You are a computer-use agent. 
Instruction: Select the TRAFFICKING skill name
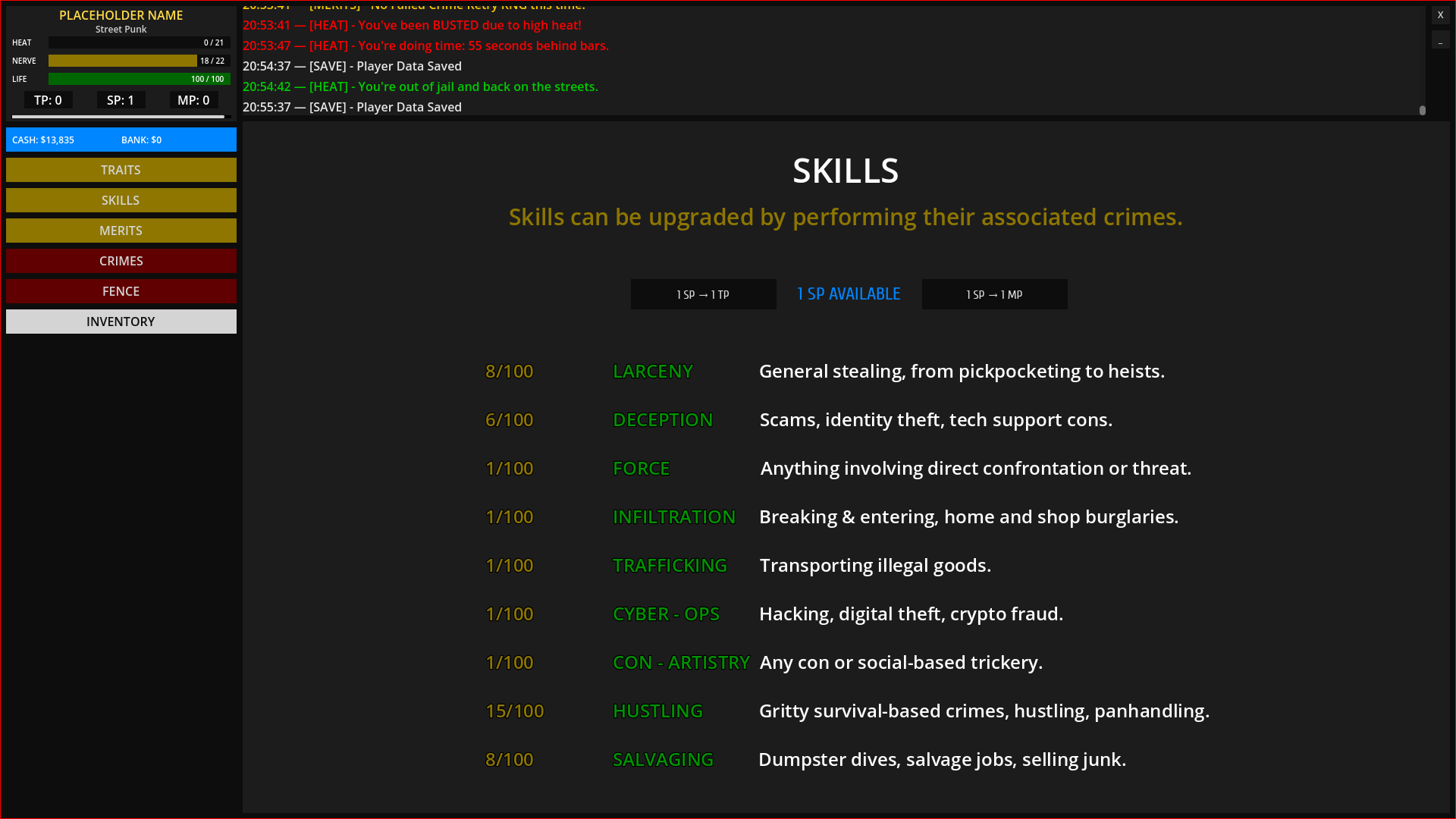pyautogui.click(x=670, y=565)
